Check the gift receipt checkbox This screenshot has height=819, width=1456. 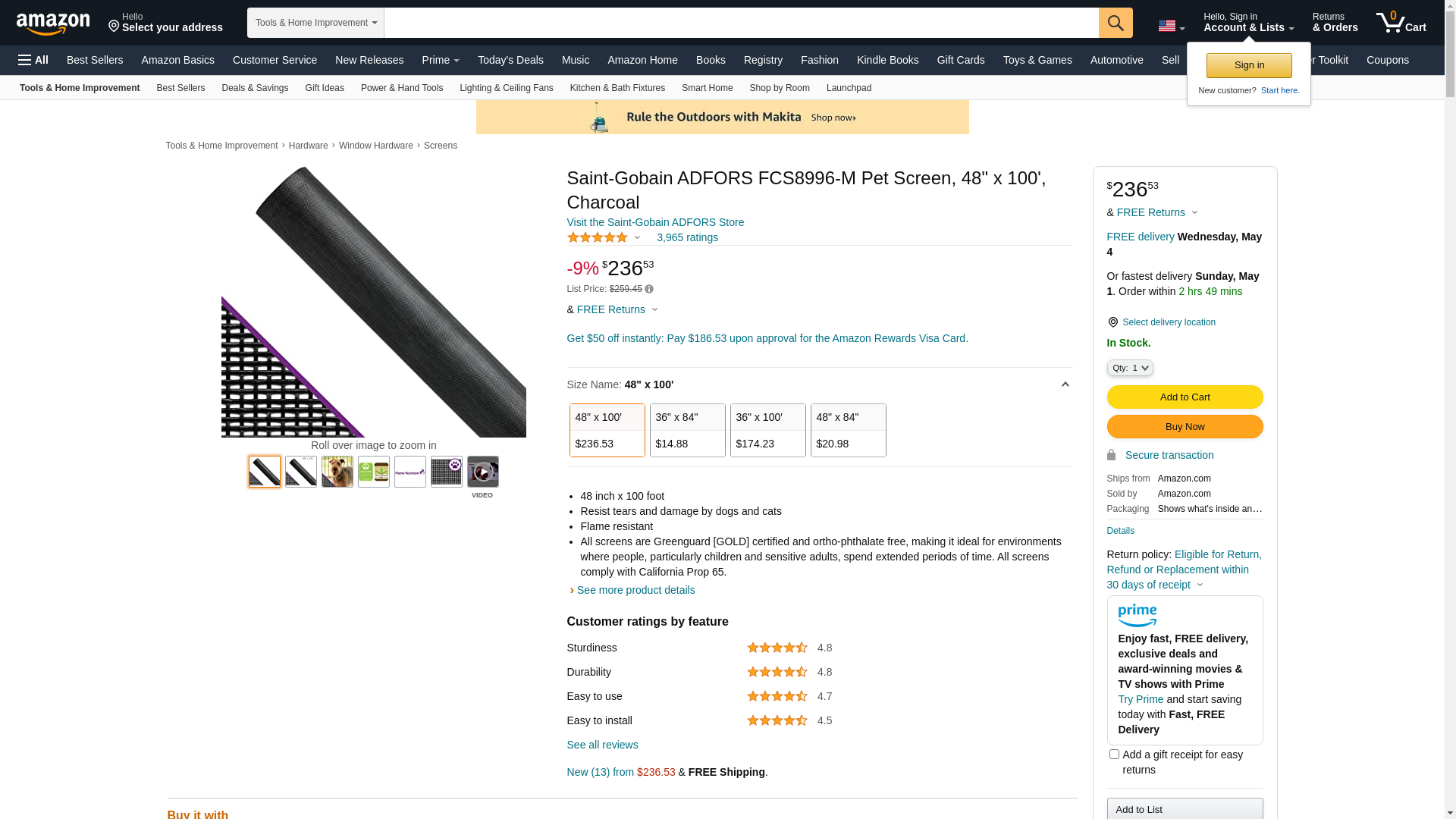(1114, 755)
